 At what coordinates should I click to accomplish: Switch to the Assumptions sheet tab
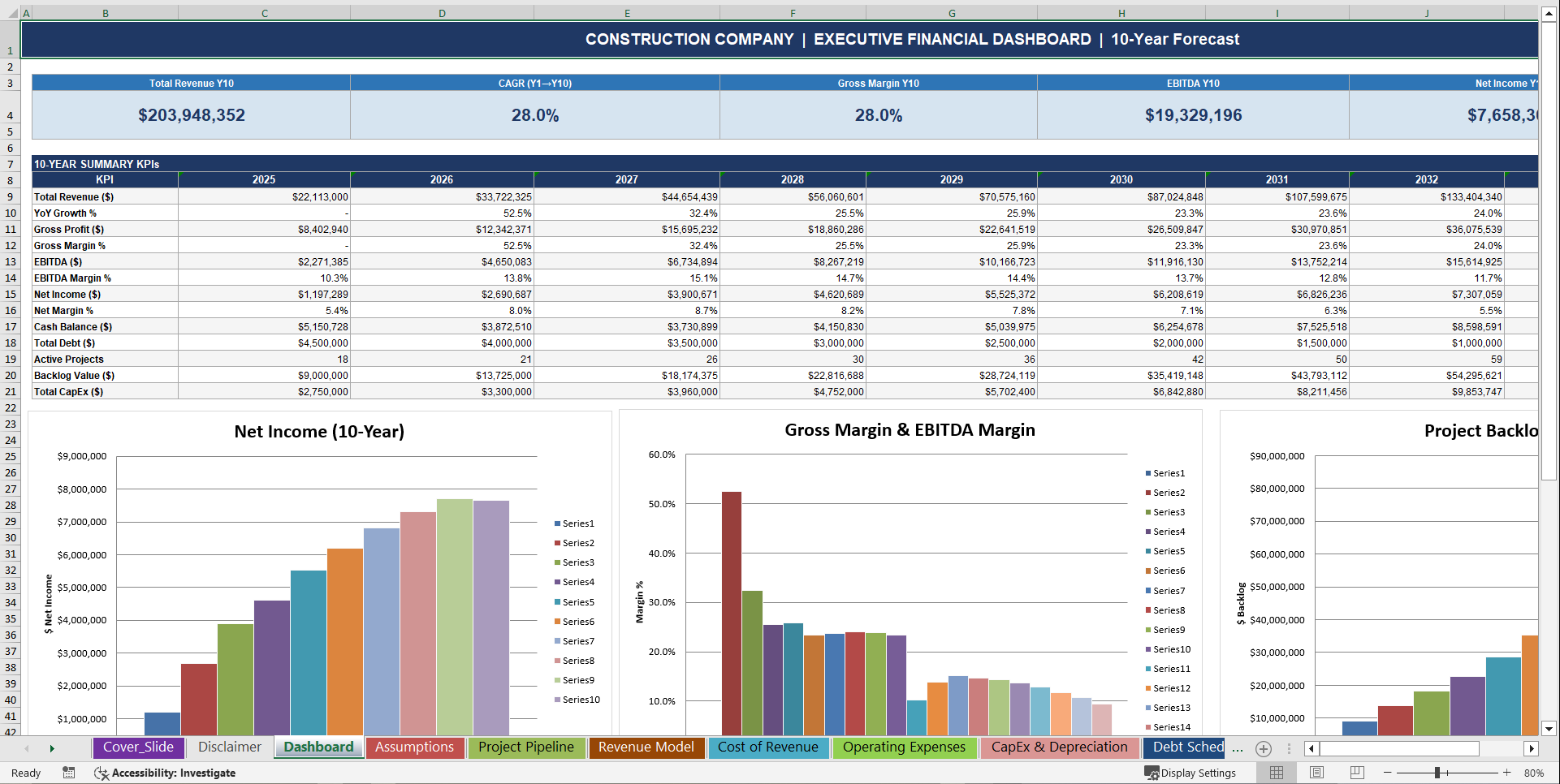[x=415, y=747]
